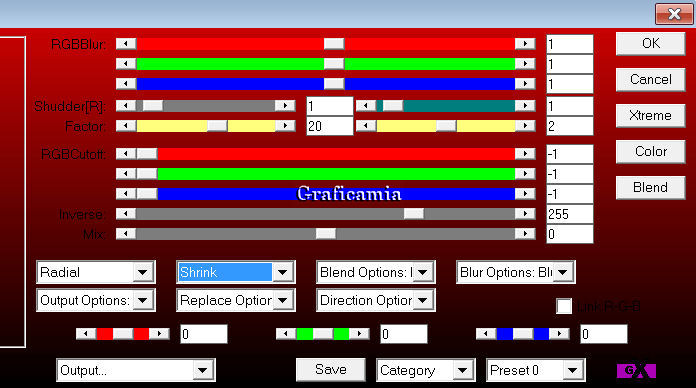This screenshot has height=388, width=696.
Task: Expand the Category dropdown
Action: coord(426,370)
